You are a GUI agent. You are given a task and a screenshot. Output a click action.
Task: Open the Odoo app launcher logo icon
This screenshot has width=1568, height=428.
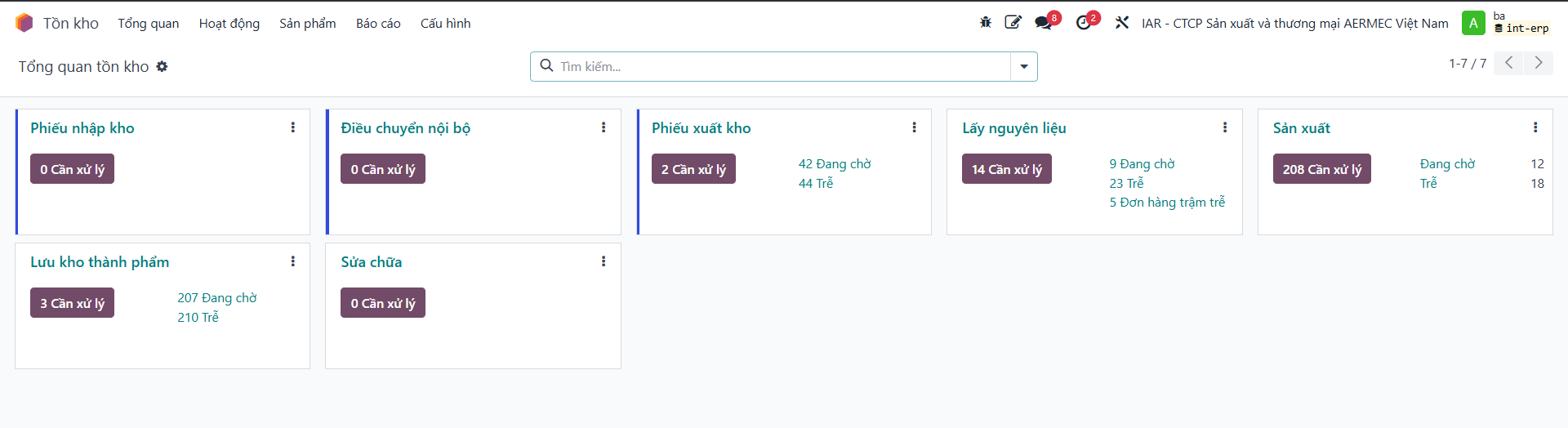click(x=24, y=23)
